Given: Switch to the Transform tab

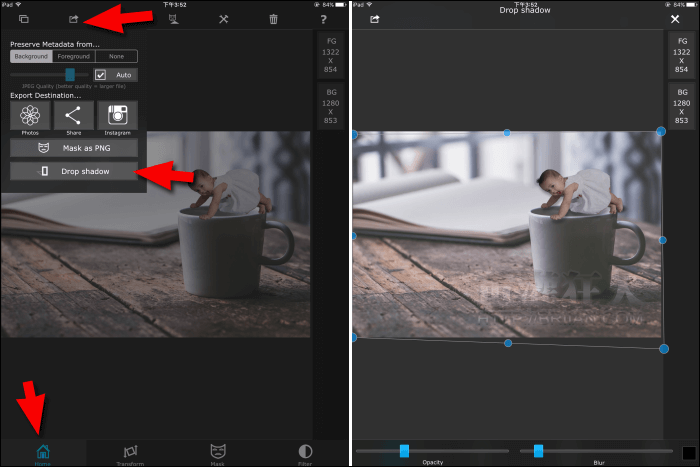Looking at the screenshot, I should point(130,454).
